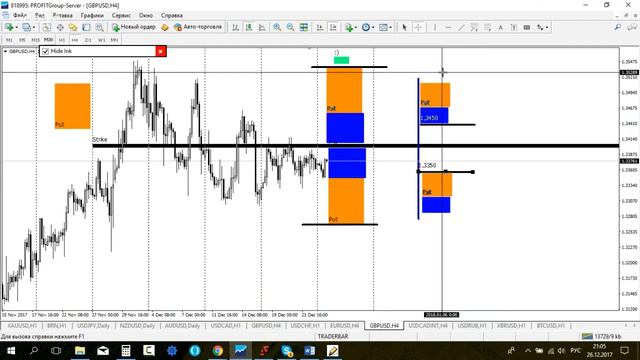Image resolution: width=640 pixels, height=360 pixels.
Task: Open the Market Watch panel icon
Action: click(x=47, y=27)
